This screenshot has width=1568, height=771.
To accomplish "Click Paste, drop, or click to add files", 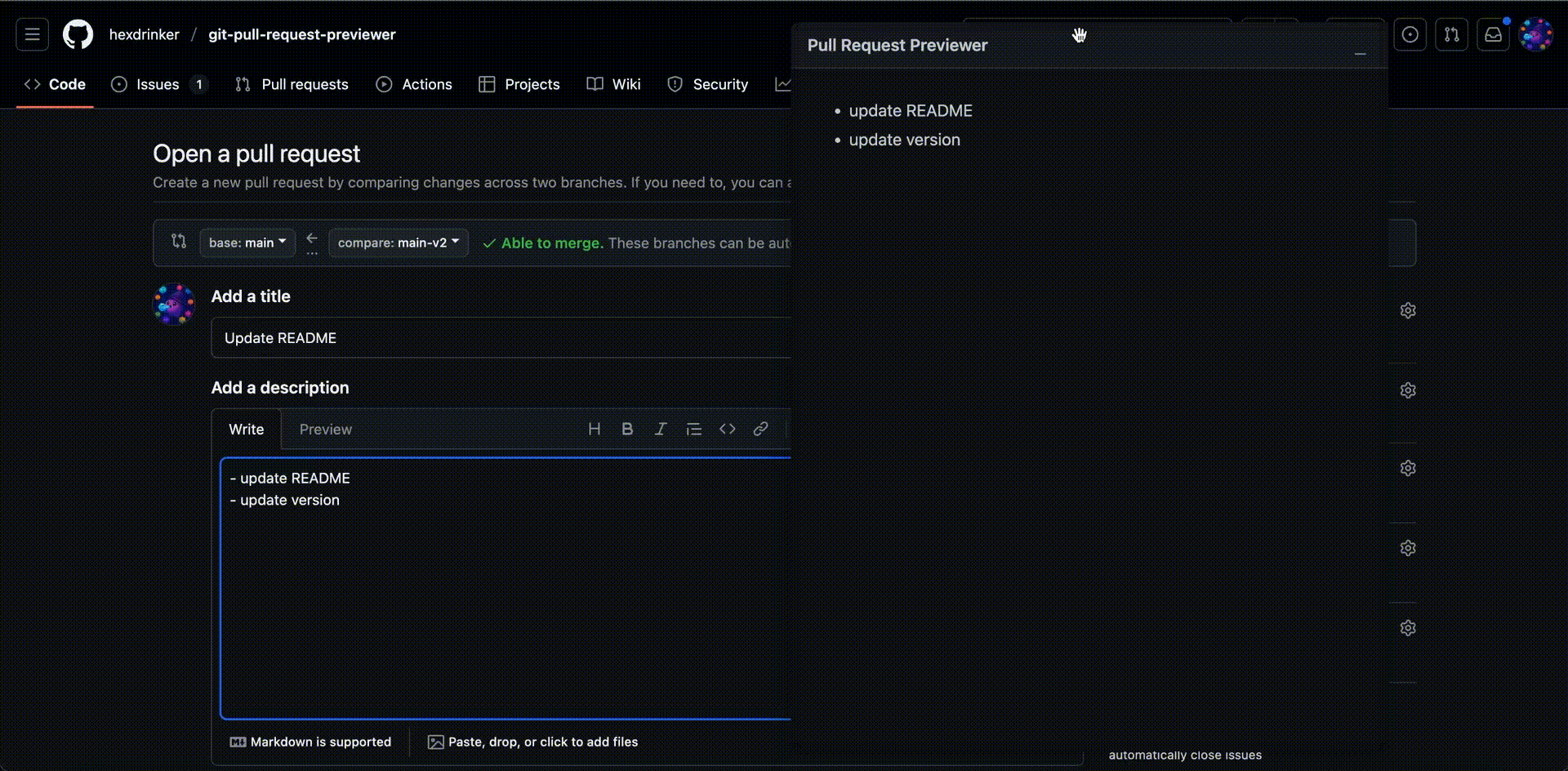I will click(533, 742).
